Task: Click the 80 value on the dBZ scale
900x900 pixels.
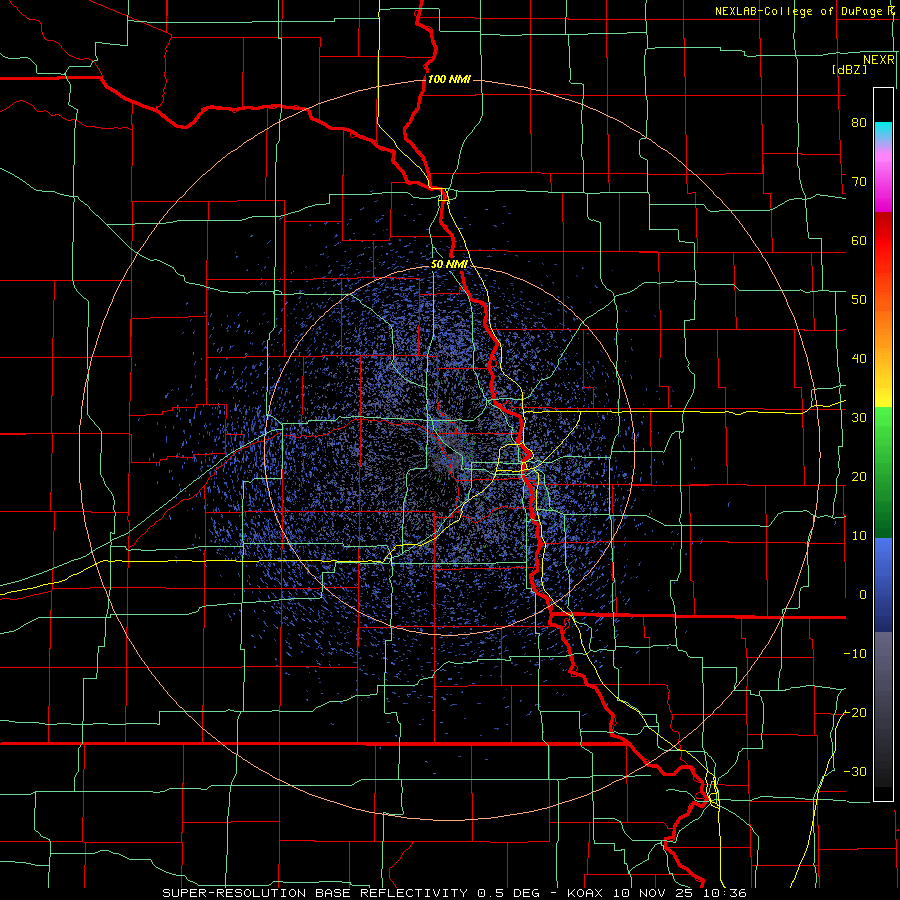Action: pos(859,123)
